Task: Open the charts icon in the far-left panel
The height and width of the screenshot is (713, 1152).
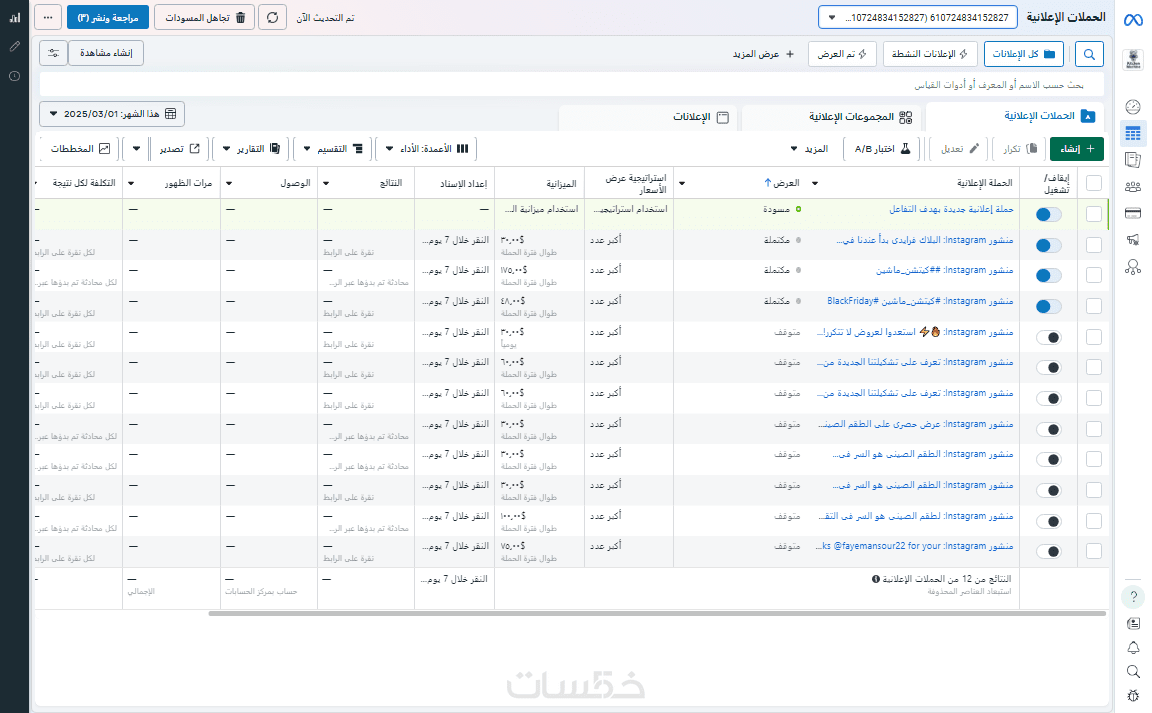Action: click(x=15, y=17)
